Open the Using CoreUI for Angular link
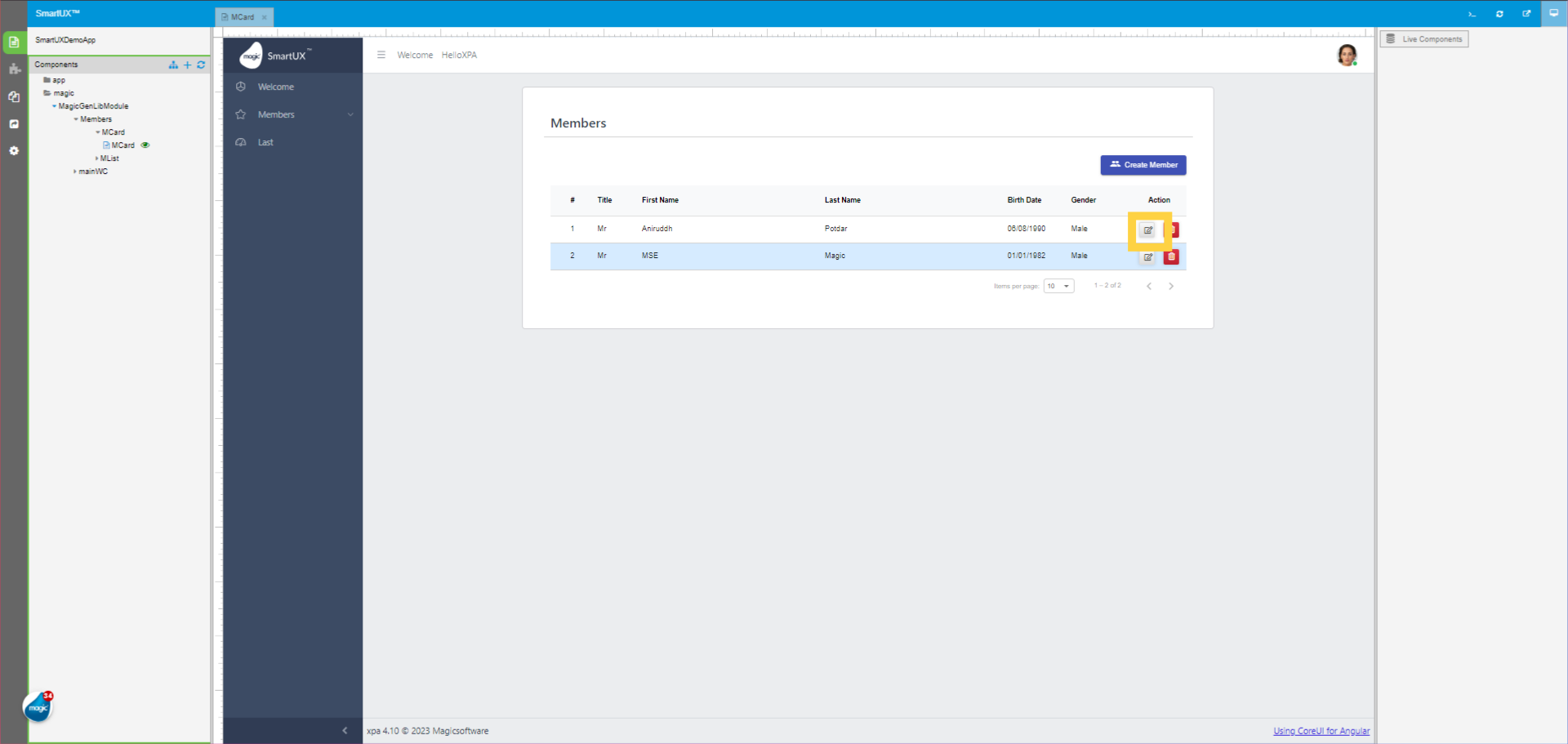This screenshot has width=1568, height=744. [1321, 731]
